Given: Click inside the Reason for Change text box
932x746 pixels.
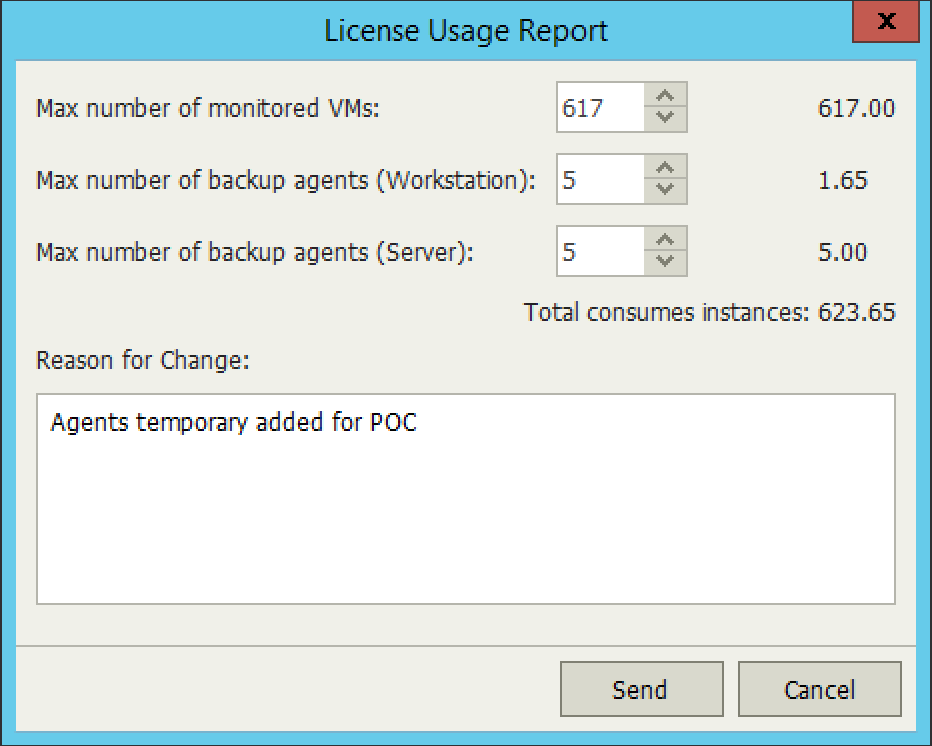Looking at the screenshot, I should [466, 499].
